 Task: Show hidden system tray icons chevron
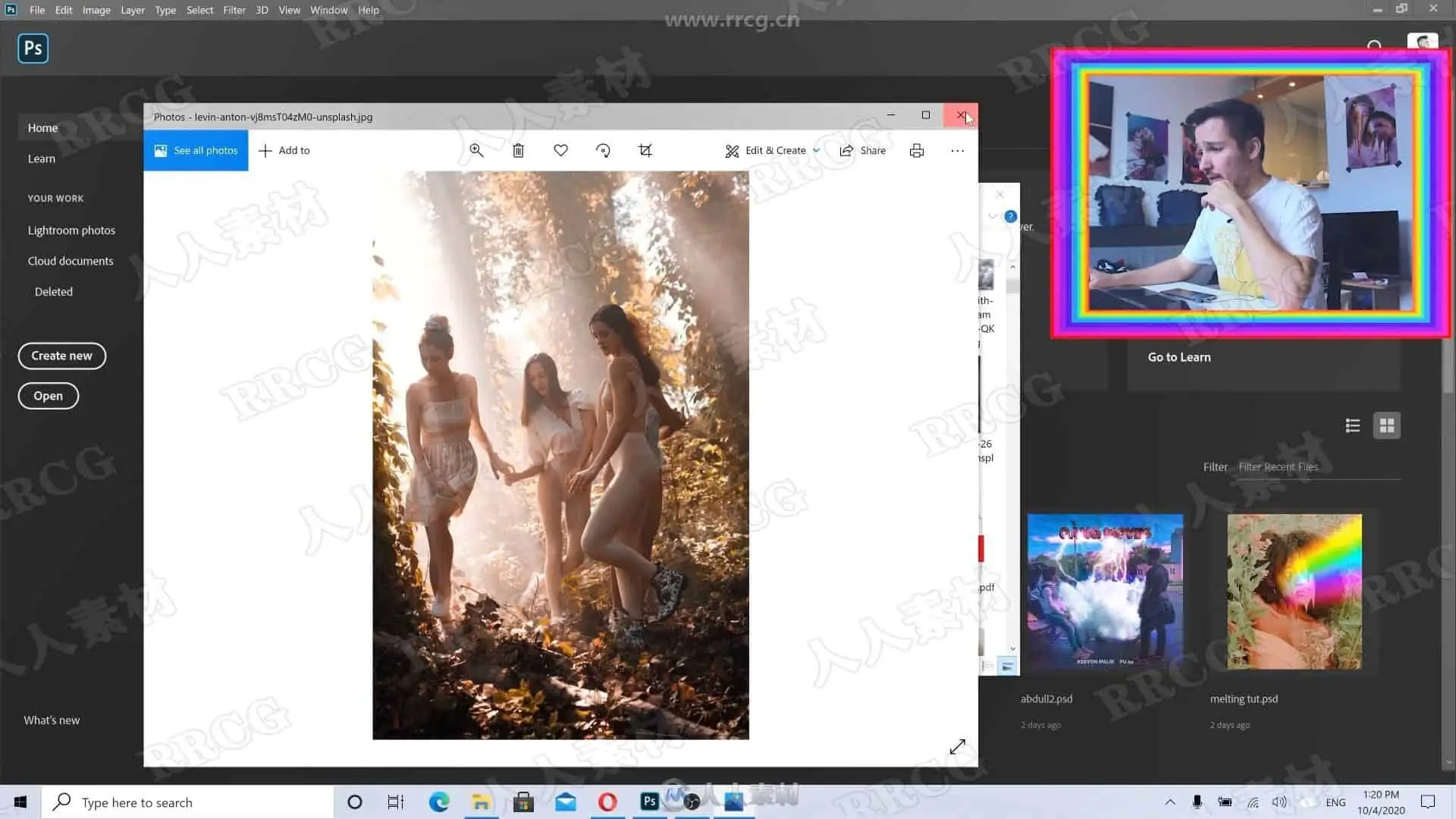(x=1170, y=802)
